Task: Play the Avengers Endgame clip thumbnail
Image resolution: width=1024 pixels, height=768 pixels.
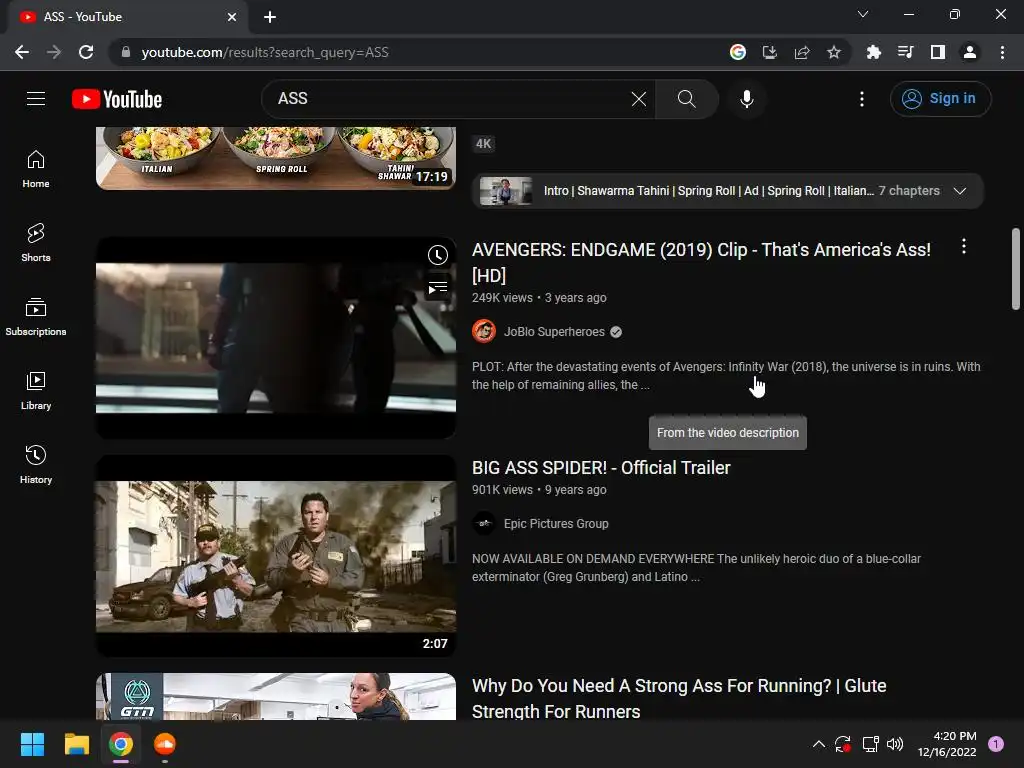Action: point(276,338)
